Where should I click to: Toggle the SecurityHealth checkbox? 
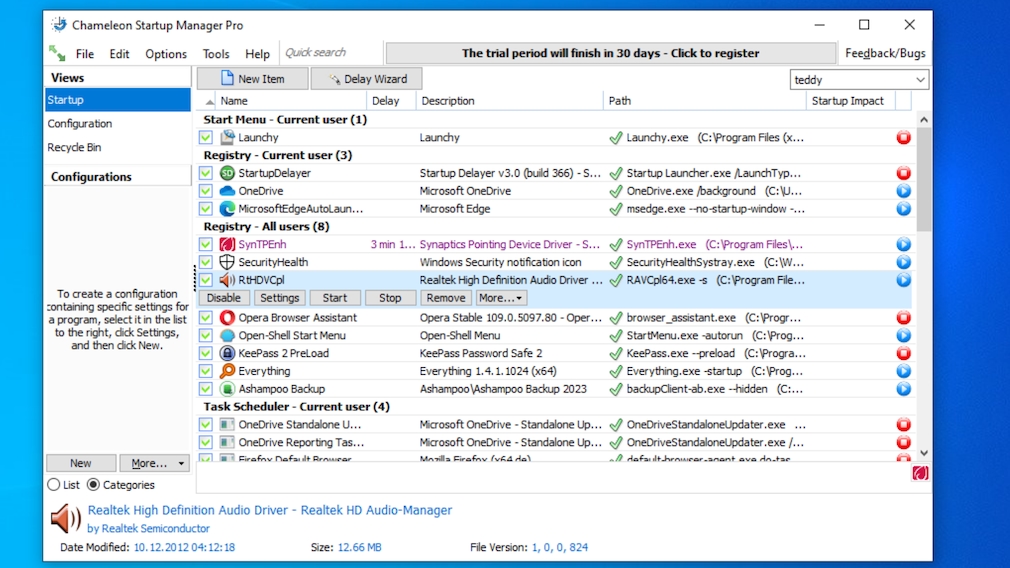(x=205, y=262)
